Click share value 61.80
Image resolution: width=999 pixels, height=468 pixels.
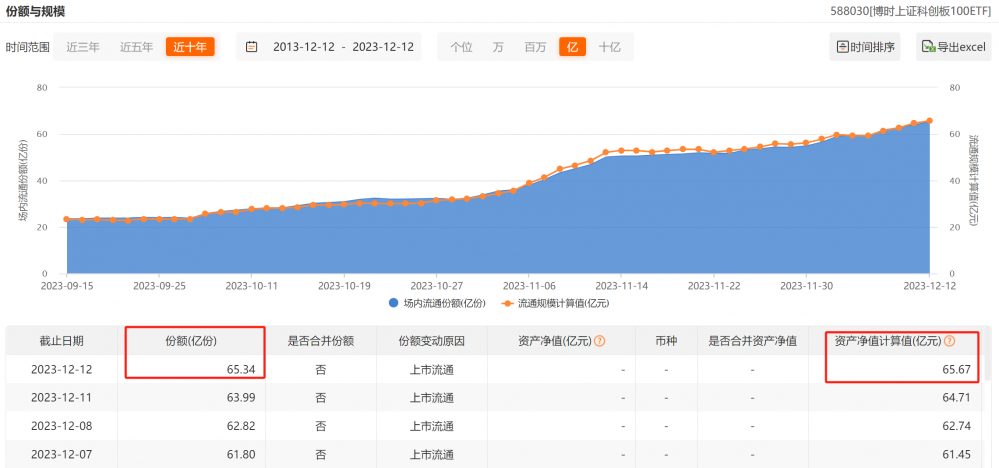tap(243, 455)
